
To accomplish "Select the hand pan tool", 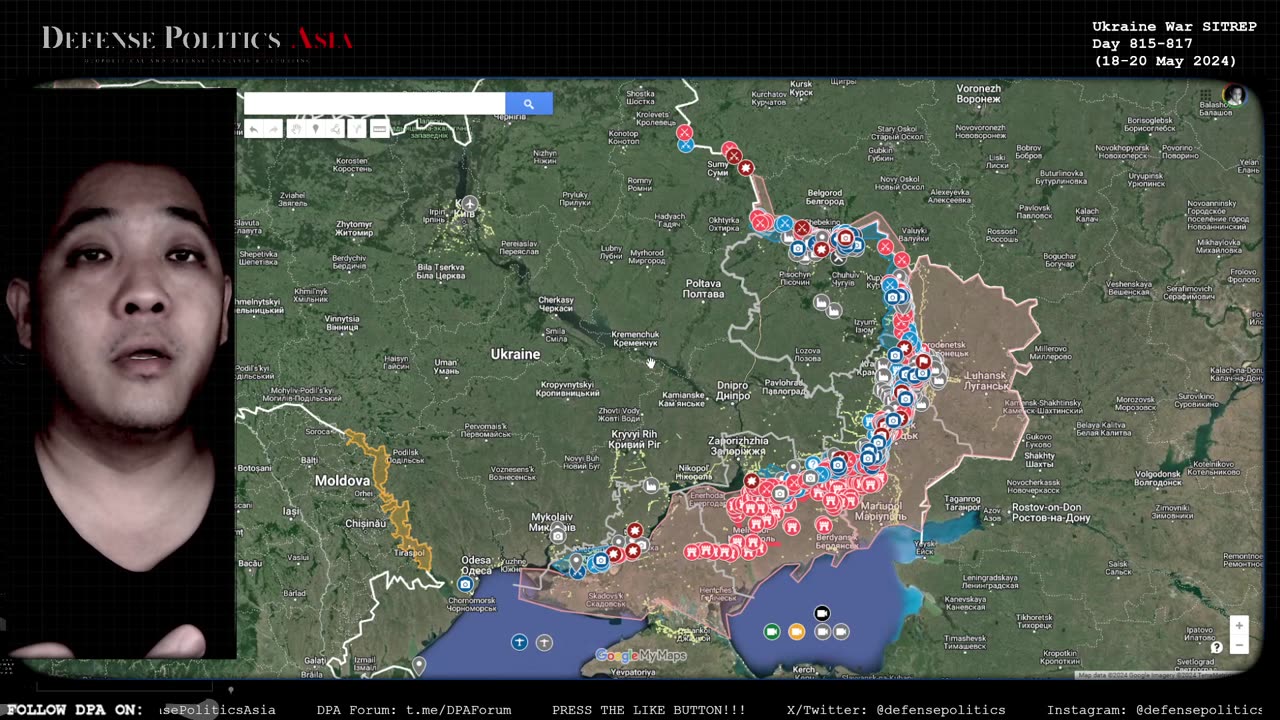I will (296, 129).
